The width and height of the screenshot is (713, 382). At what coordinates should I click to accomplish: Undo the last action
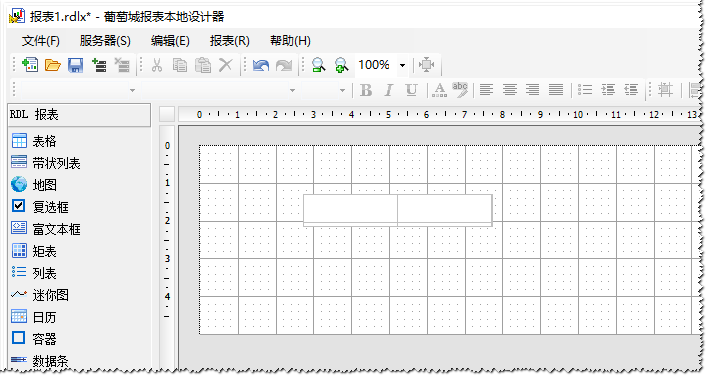tap(261, 65)
